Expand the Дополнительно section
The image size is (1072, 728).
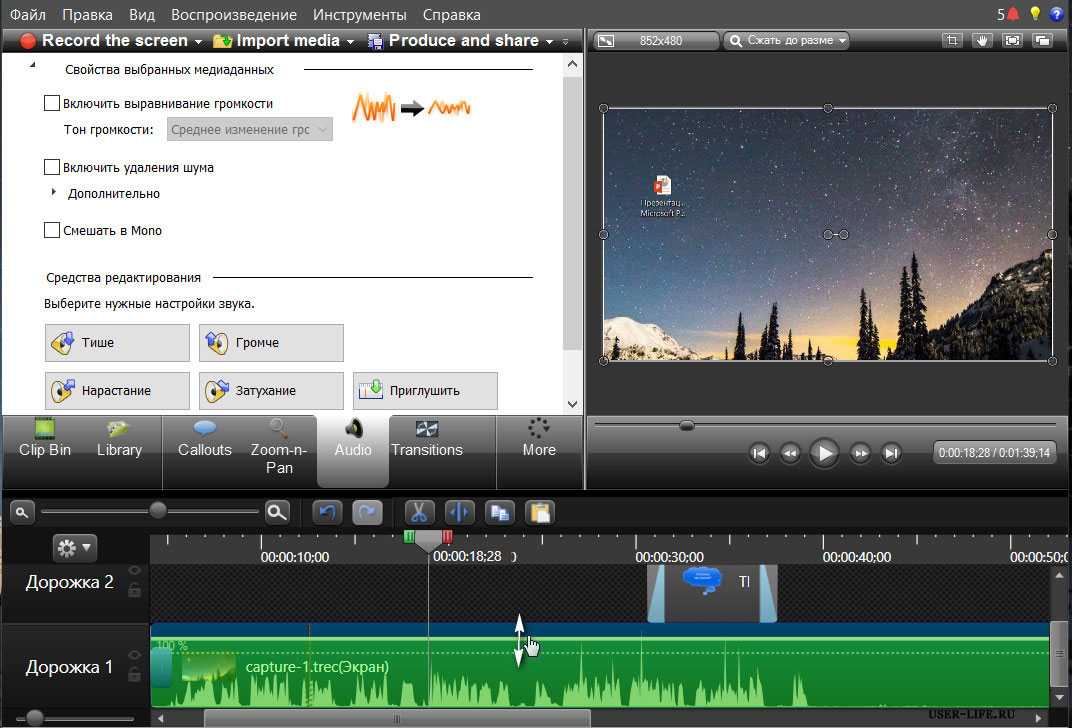pos(54,193)
